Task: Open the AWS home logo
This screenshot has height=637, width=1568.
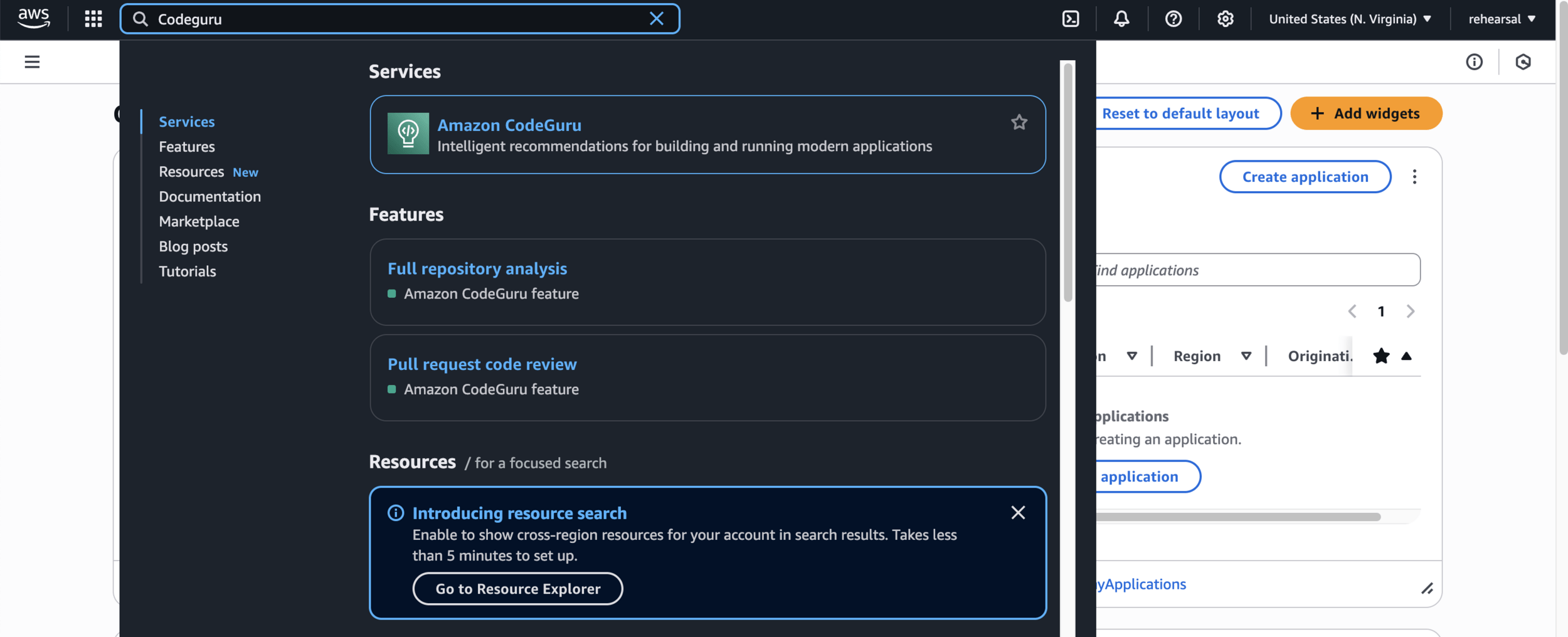Action: [x=33, y=19]
